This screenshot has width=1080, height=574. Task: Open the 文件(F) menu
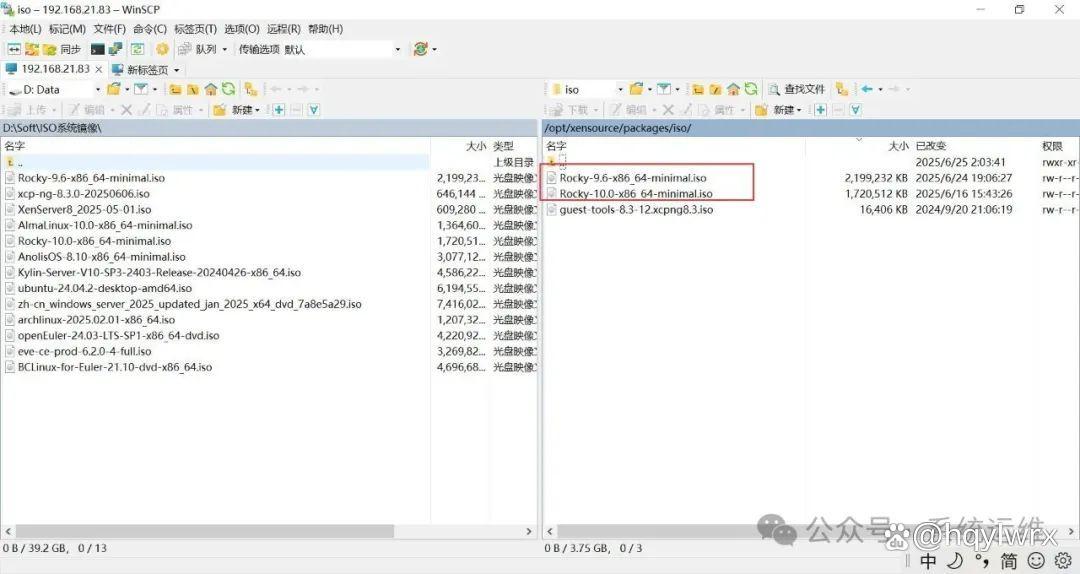(110, 29)
